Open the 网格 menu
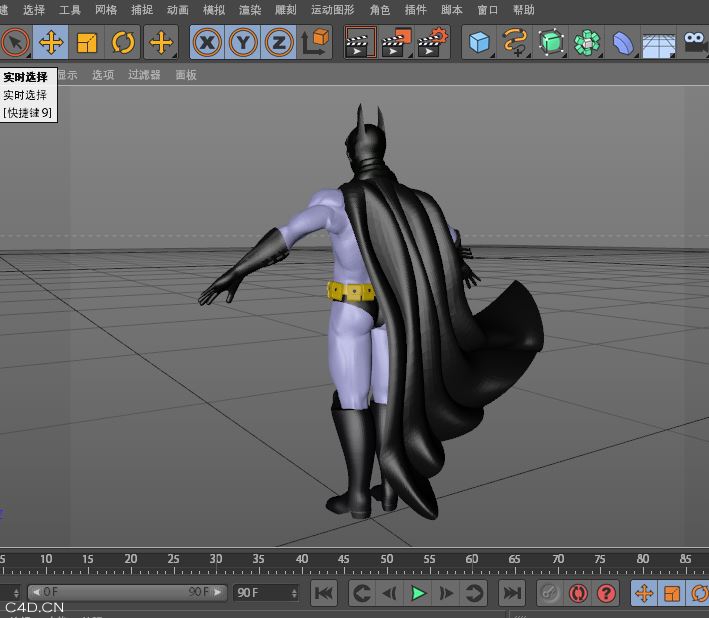 [x=106, y=10]
